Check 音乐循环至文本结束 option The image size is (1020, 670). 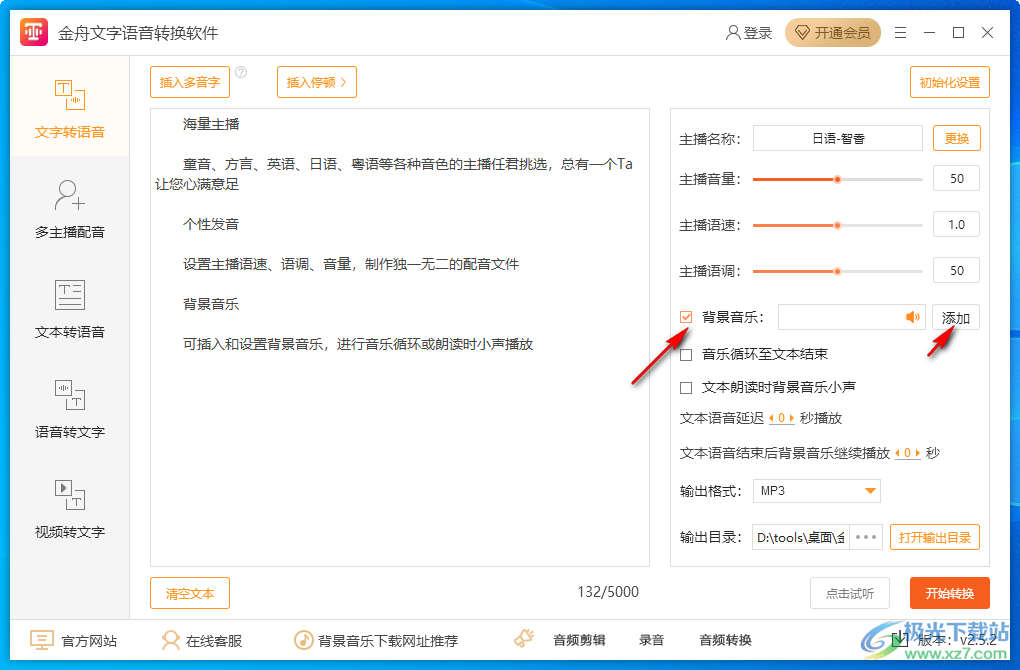point(687,353)
